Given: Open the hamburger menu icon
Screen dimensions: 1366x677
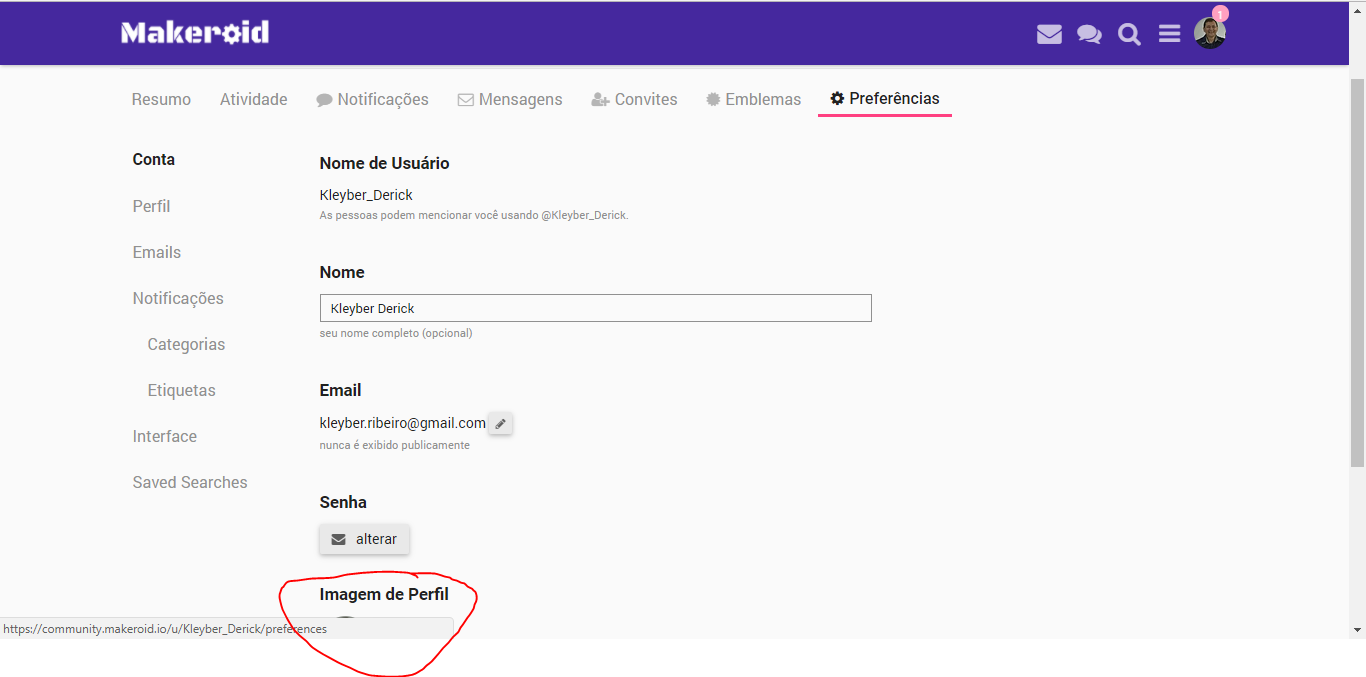Looking at the screenshot, I should coord(1169,34).
